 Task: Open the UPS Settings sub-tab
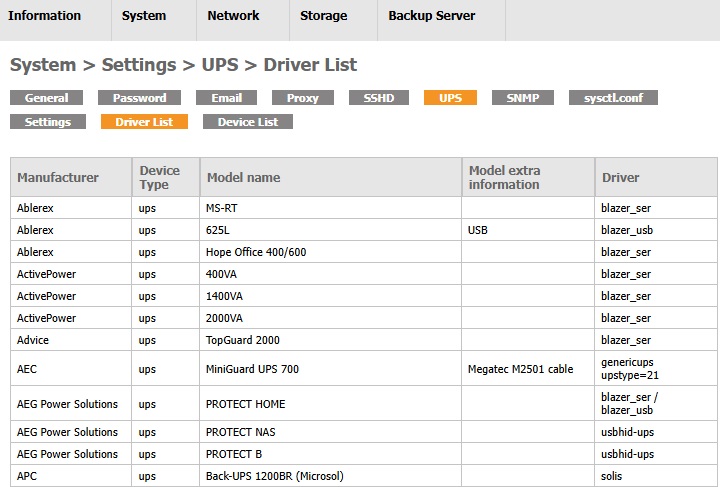point(48,122)
